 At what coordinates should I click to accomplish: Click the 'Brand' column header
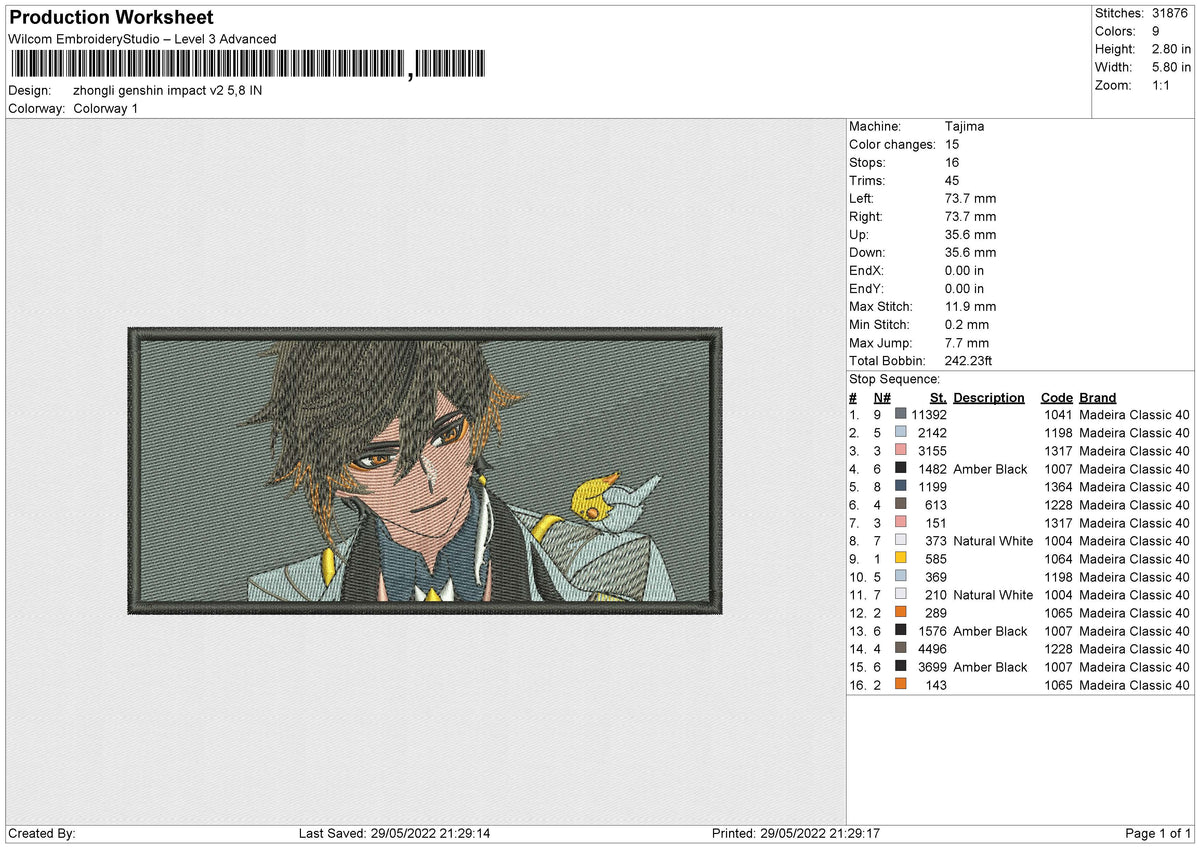[1098, 397]
